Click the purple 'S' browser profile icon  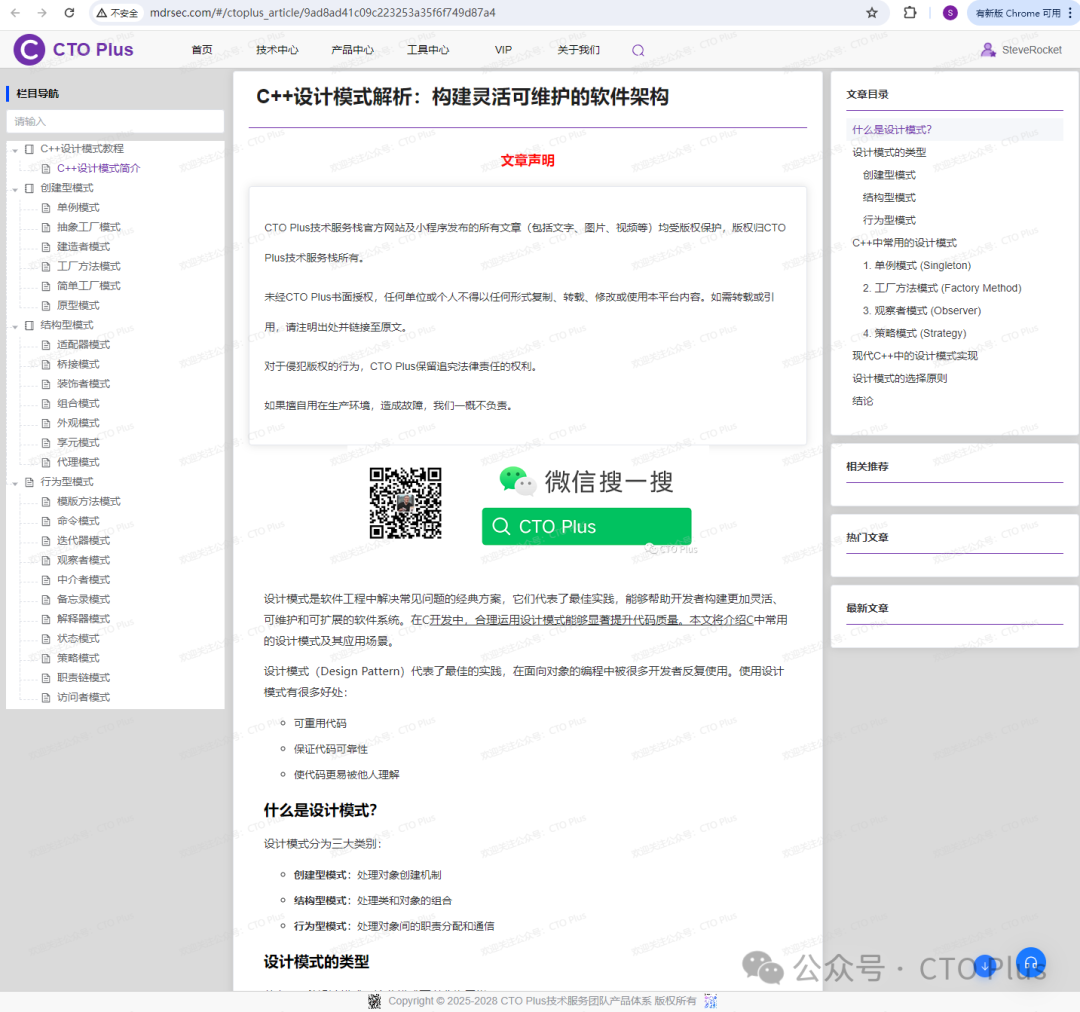[948, 13]
